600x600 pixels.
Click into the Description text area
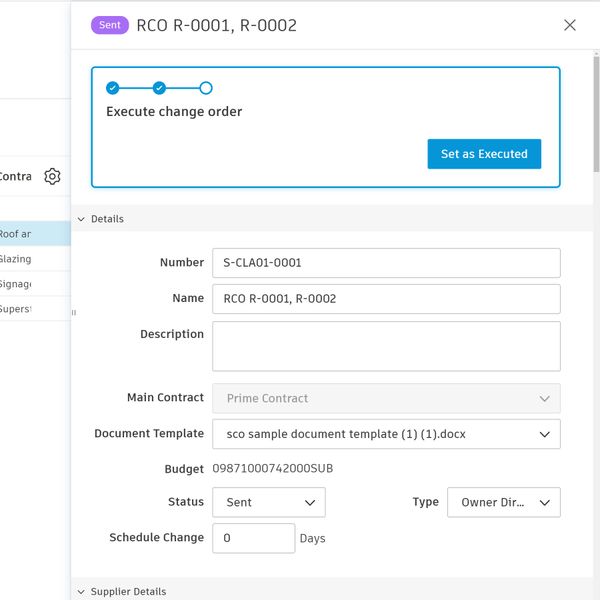click(386, 346)
